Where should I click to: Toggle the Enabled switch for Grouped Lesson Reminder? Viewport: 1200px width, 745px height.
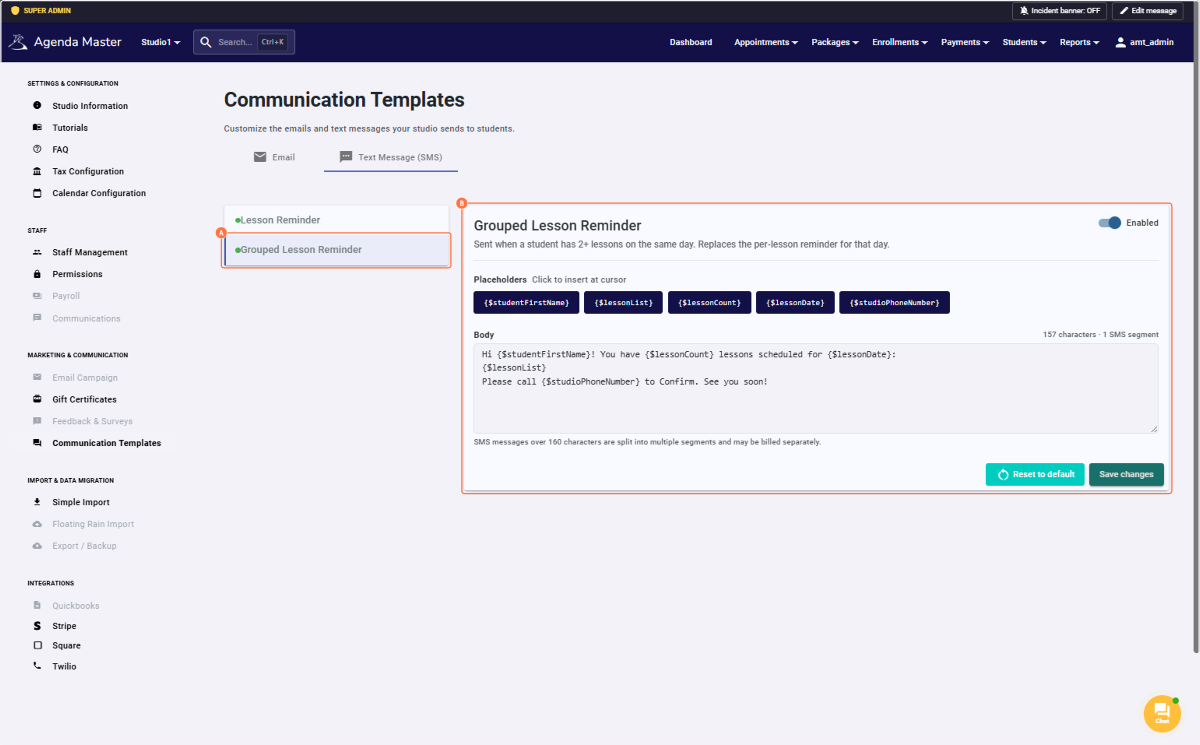1109,223
